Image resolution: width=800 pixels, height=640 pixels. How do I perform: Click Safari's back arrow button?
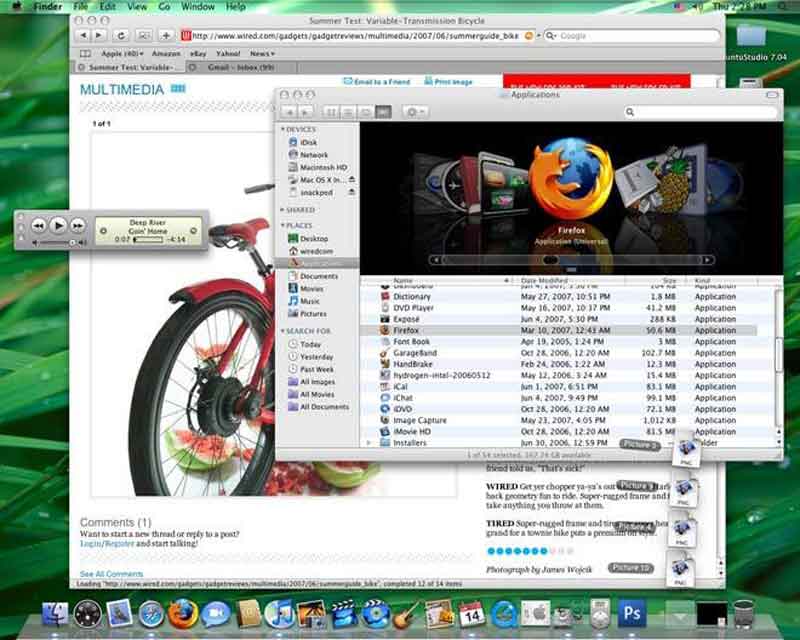tap(83, 36)
